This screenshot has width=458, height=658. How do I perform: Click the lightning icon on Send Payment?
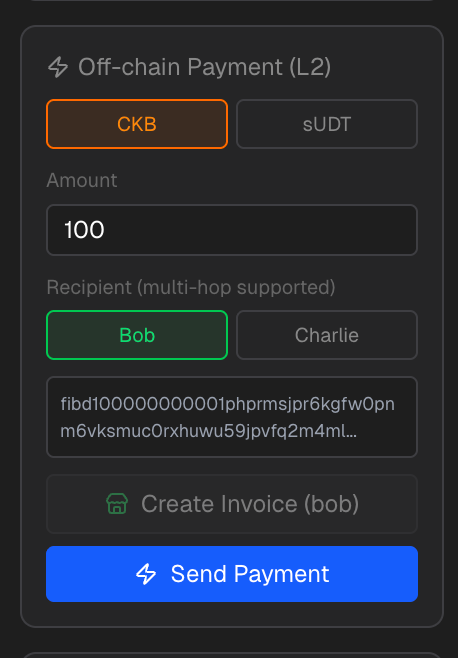click(146, 574)
